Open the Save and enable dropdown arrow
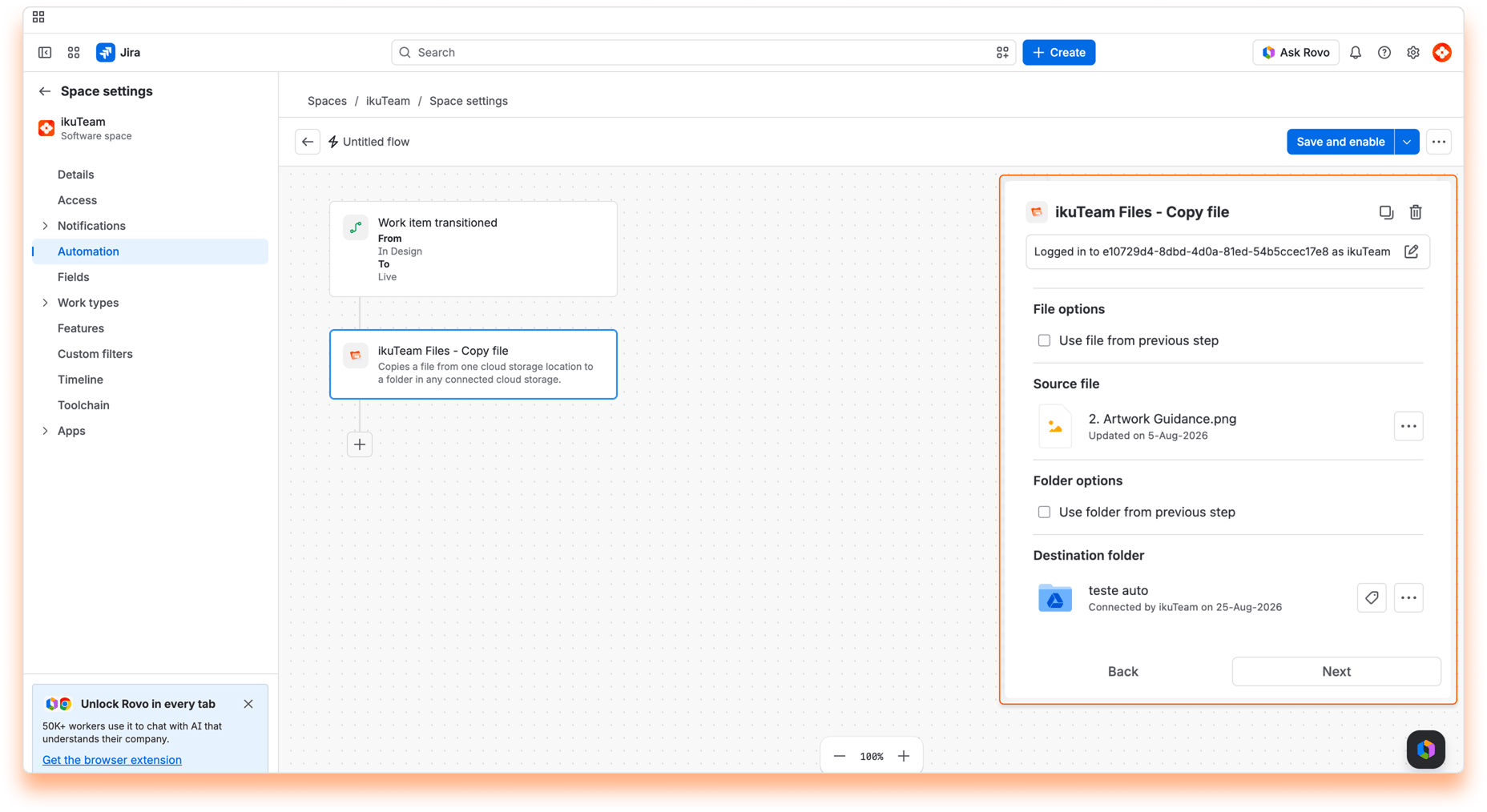The image size is (1487, 812). (1407, 142)
